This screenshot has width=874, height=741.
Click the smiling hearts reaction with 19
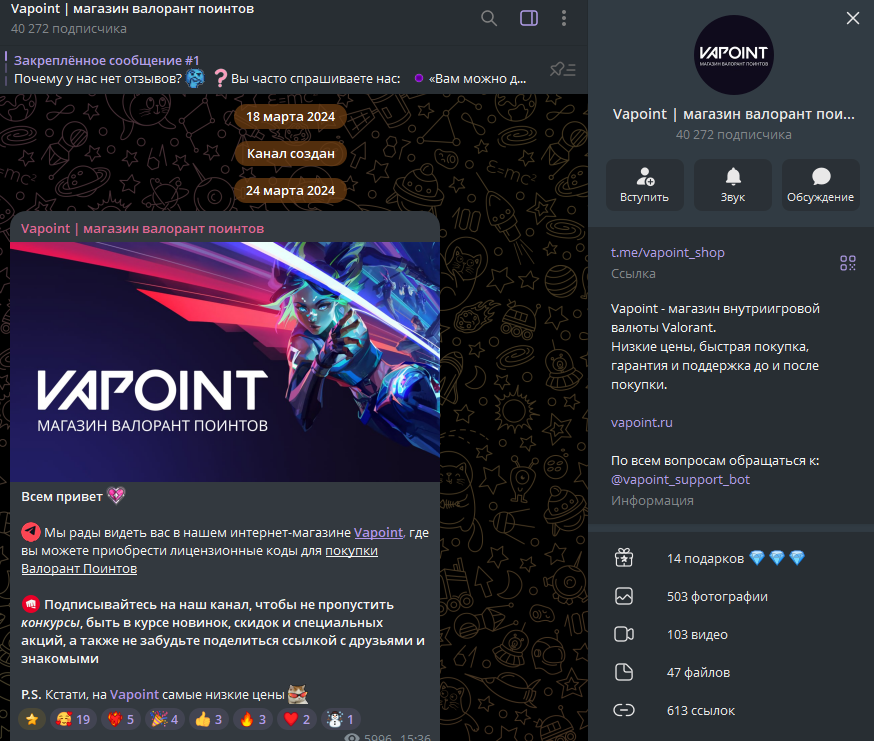74,719
